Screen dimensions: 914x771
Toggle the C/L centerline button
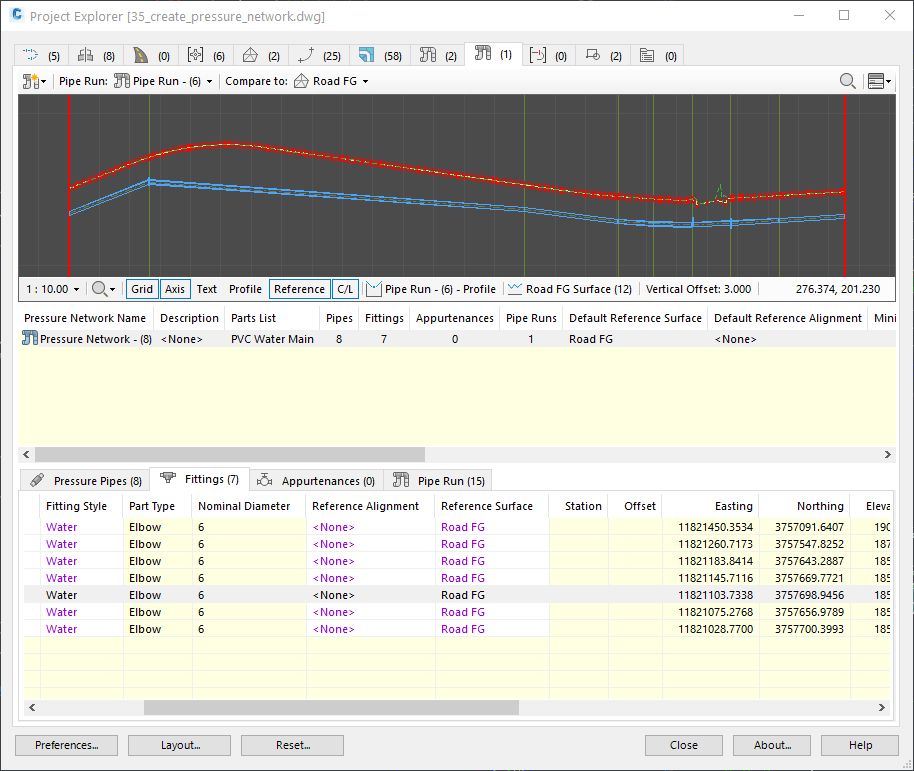(344, 289)
